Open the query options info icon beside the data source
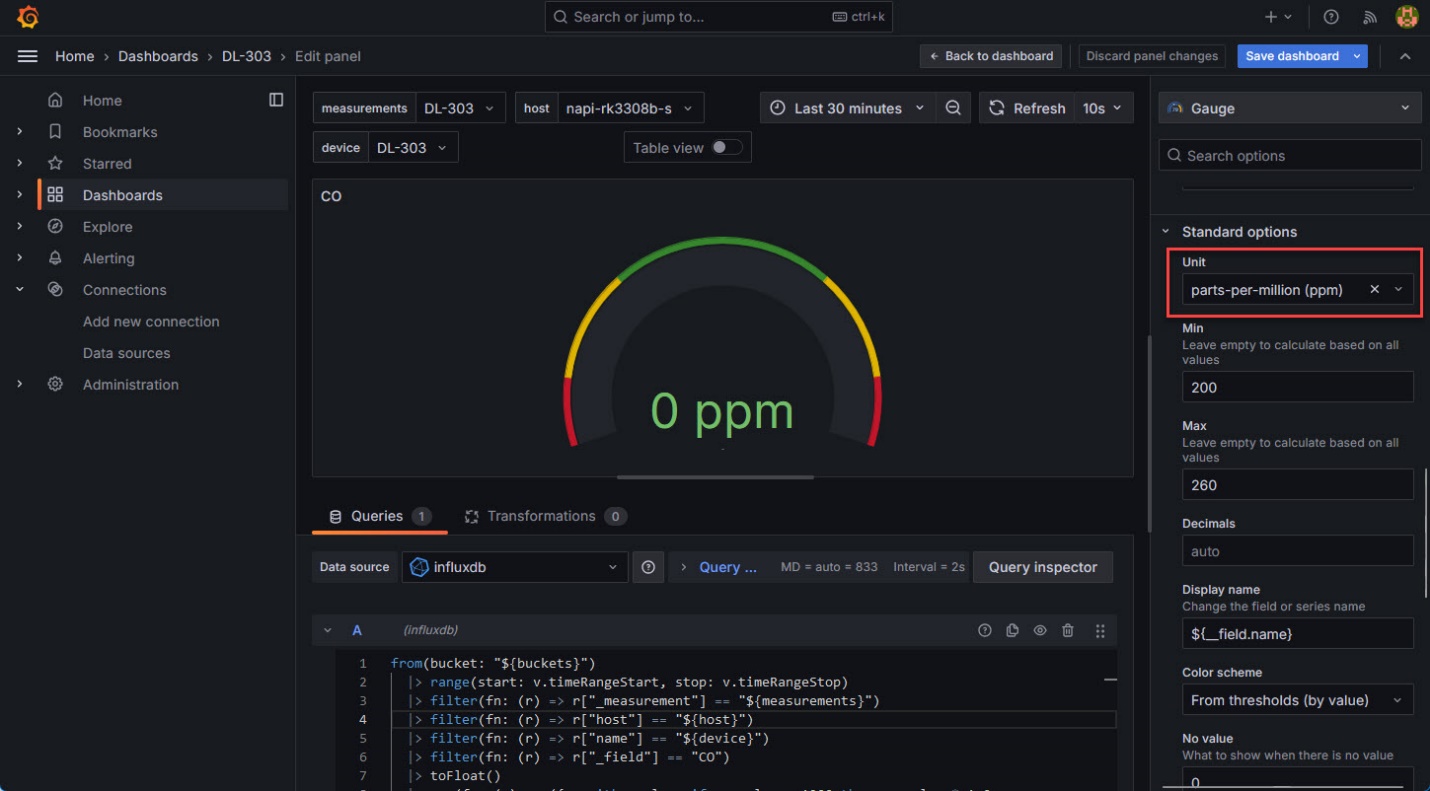Screen dimensions: 1430x791 (x=648, y=567)
